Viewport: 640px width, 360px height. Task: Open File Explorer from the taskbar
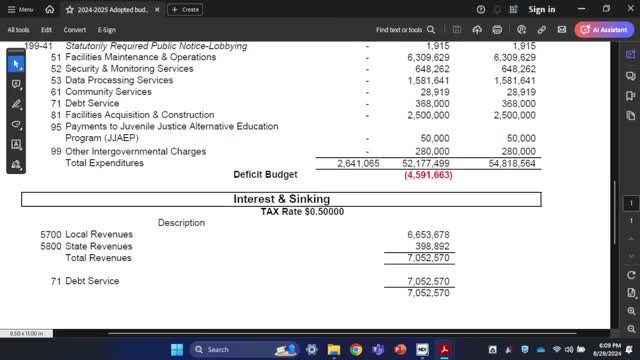pyautogui.click(x=334, y=350)
